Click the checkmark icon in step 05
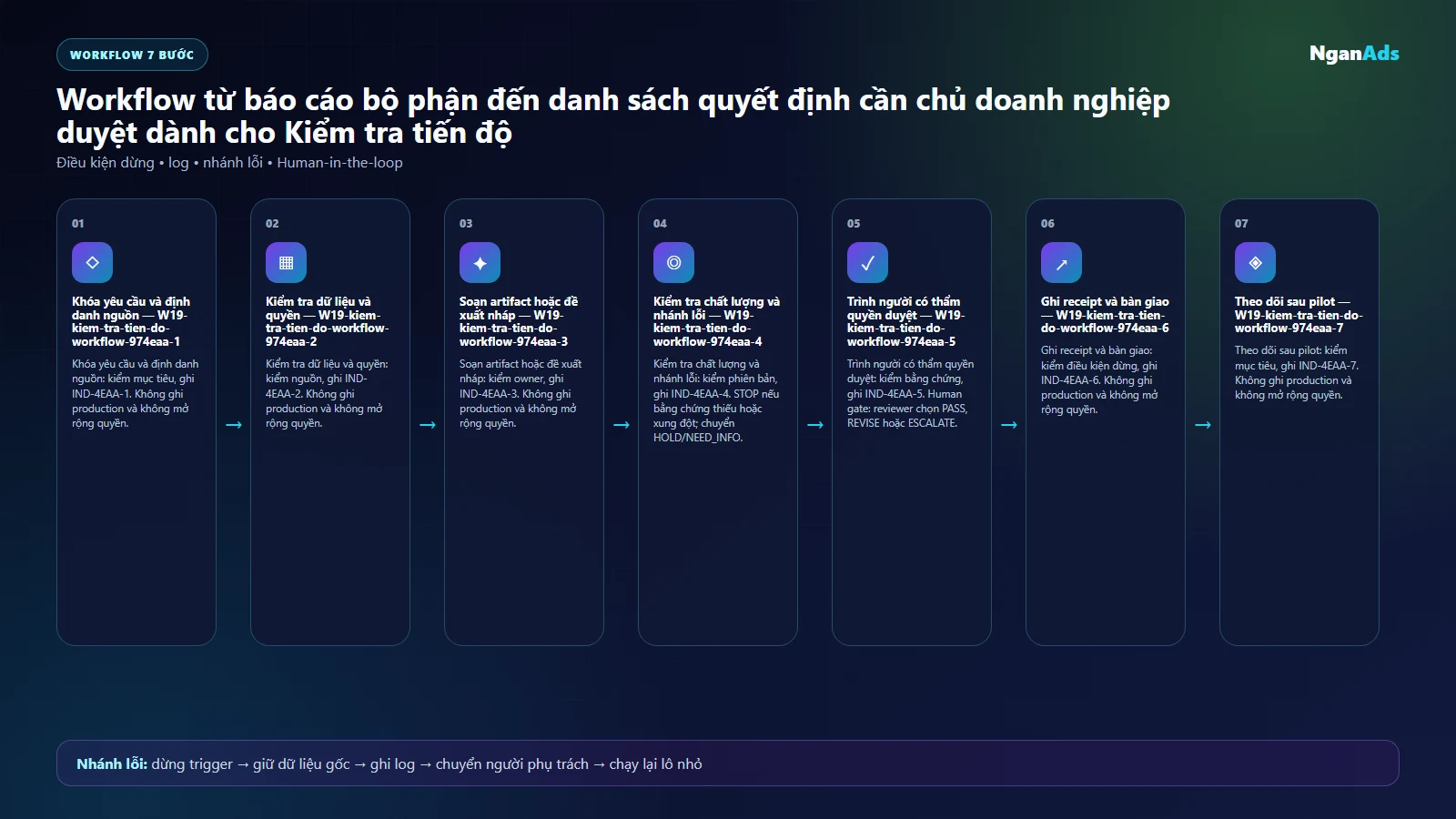This screenshot has width=1456, height=819. coord(867,262)
